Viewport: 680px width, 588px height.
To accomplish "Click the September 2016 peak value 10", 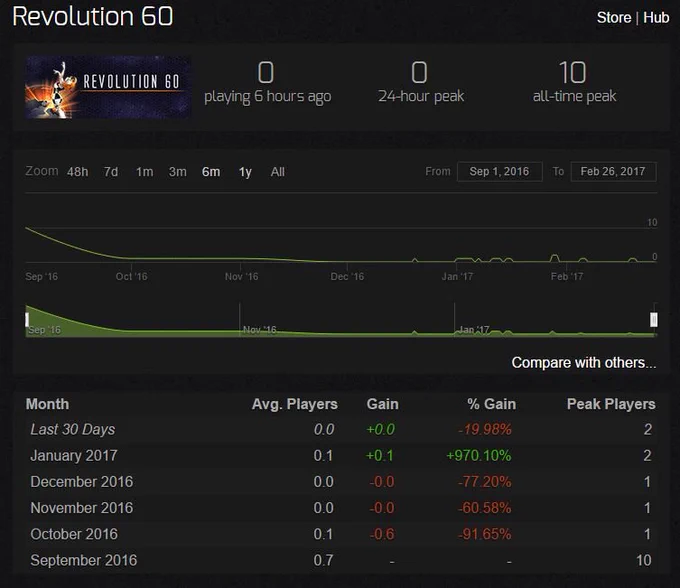I will [x=644, y=560].
